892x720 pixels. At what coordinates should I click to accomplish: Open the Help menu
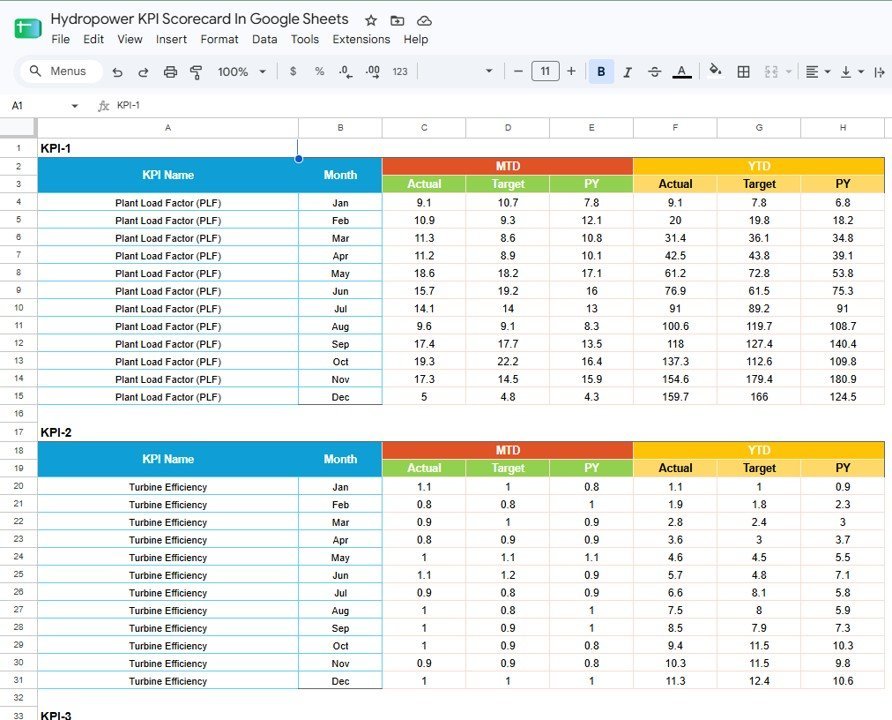point(416,39)
